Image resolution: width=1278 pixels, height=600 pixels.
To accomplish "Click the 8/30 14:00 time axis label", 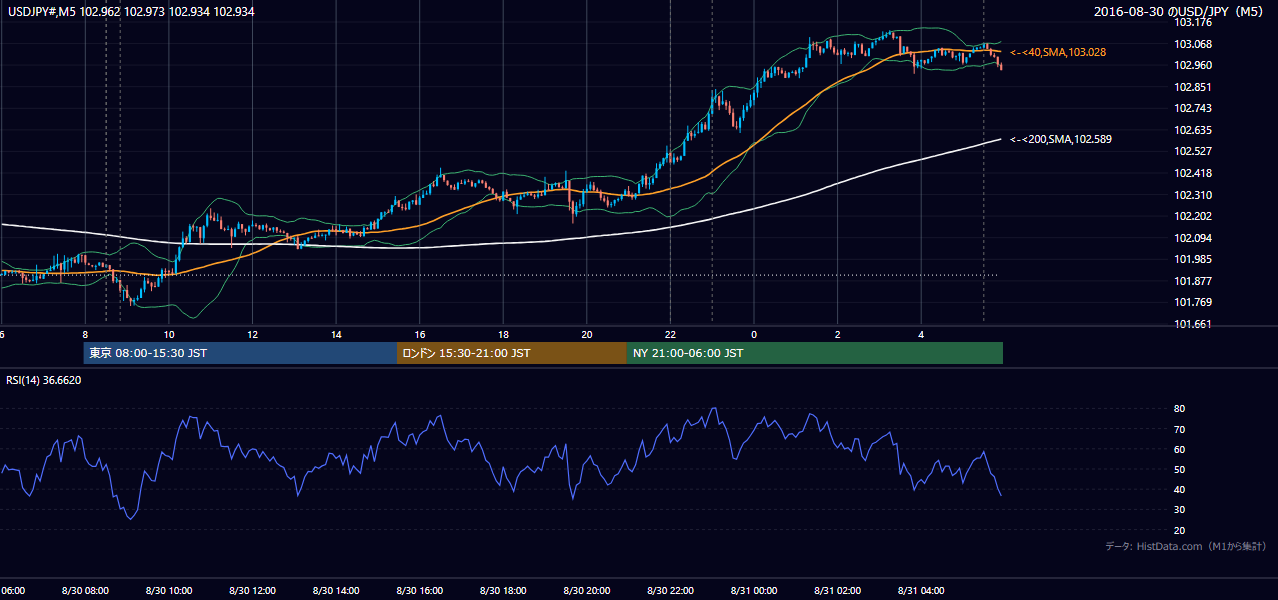I will click(336, 591).
